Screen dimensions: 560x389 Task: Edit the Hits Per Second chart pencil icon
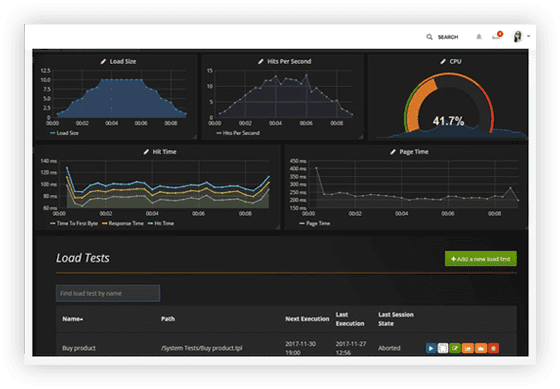261,61
